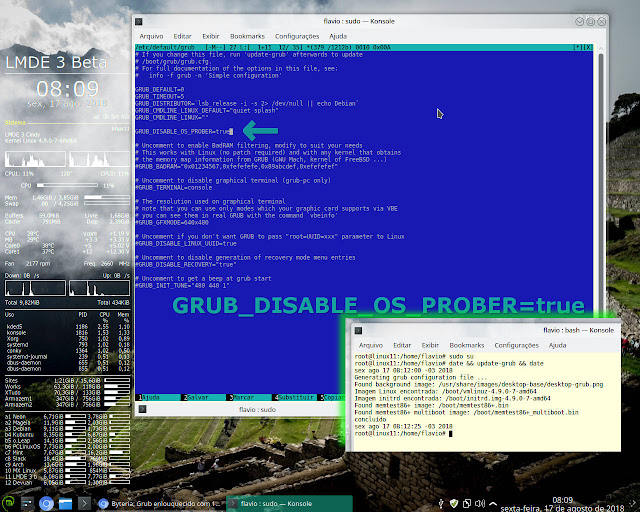Click the GRUB_DEFAULT=0 line

(x=160, y=89)
